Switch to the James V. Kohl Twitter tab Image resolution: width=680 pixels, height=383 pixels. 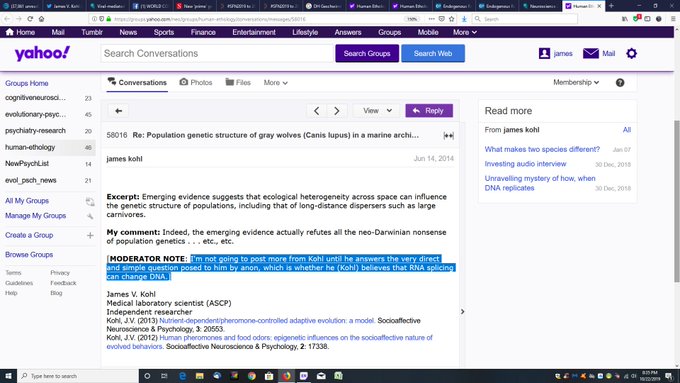(x=63, y=6)
